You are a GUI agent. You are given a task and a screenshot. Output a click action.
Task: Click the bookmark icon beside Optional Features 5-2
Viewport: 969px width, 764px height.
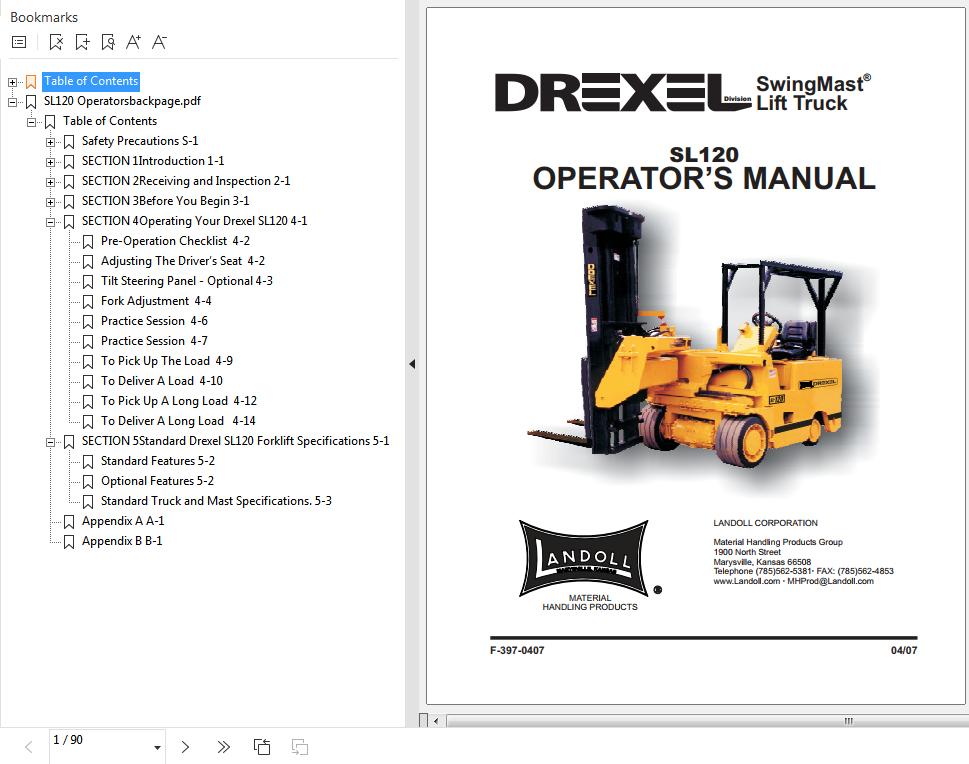click(88, 482)
